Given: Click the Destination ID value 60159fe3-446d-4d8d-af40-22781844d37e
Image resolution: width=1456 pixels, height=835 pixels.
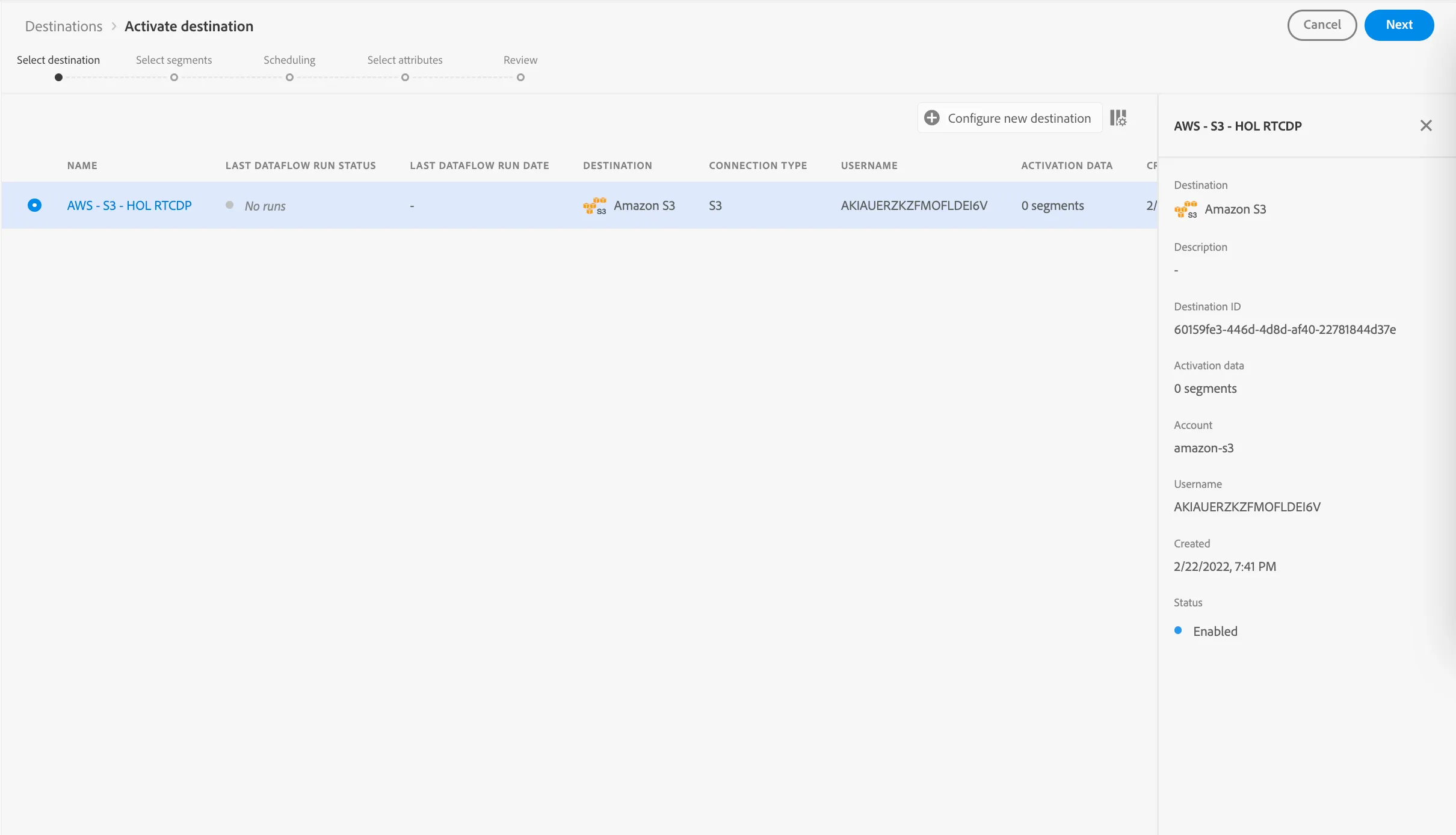Looking at the screenshot, I should [1285, 330].
